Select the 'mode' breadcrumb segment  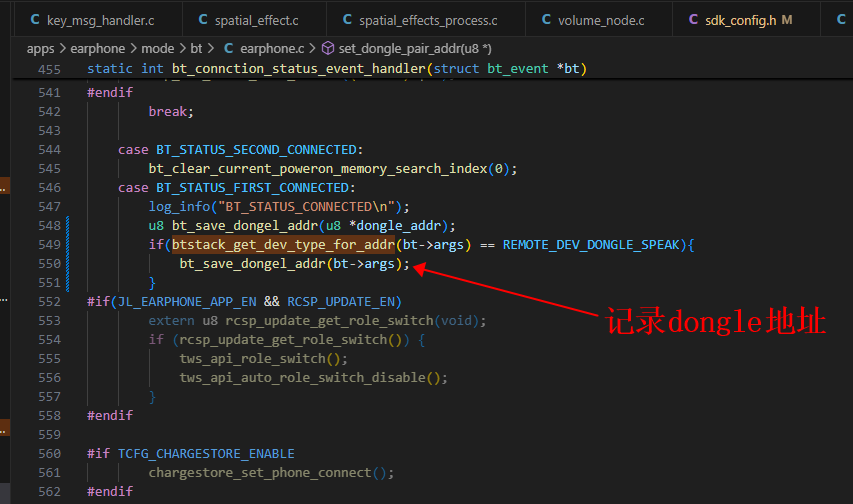(x=158, y=48)
